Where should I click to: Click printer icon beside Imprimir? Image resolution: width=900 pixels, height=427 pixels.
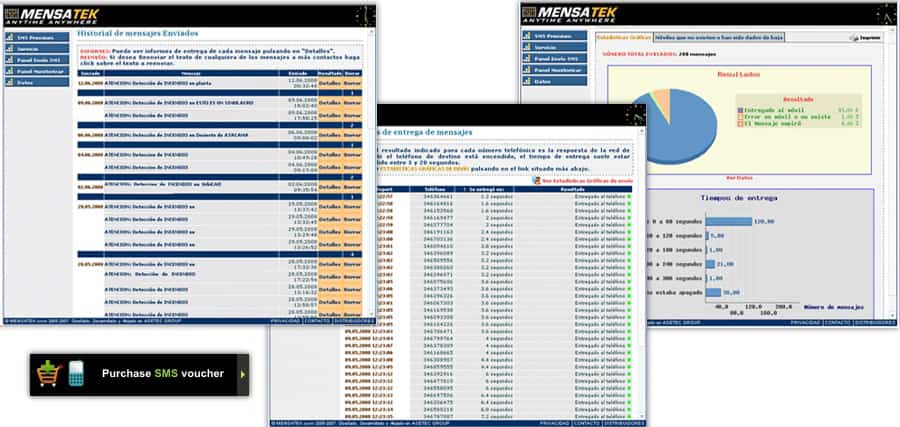coord(854,38)
